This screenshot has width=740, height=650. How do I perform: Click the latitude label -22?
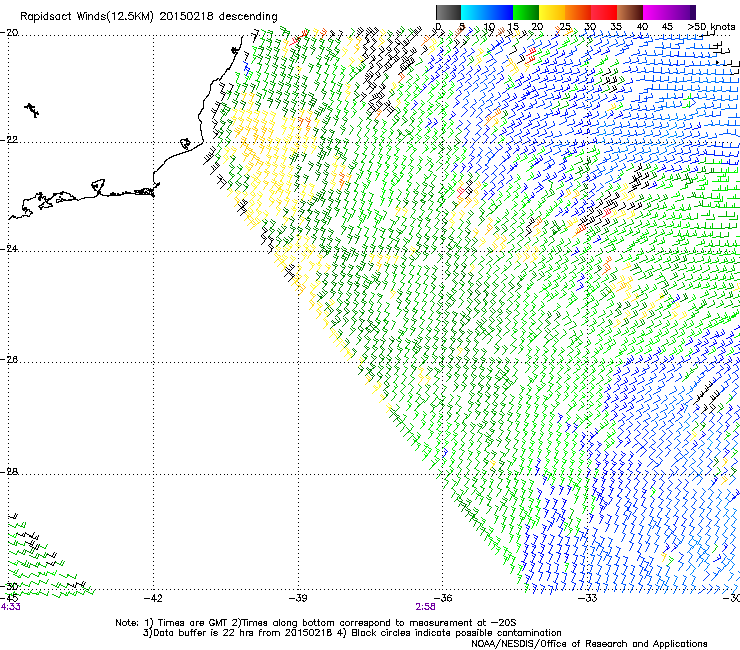pos(9,140)
